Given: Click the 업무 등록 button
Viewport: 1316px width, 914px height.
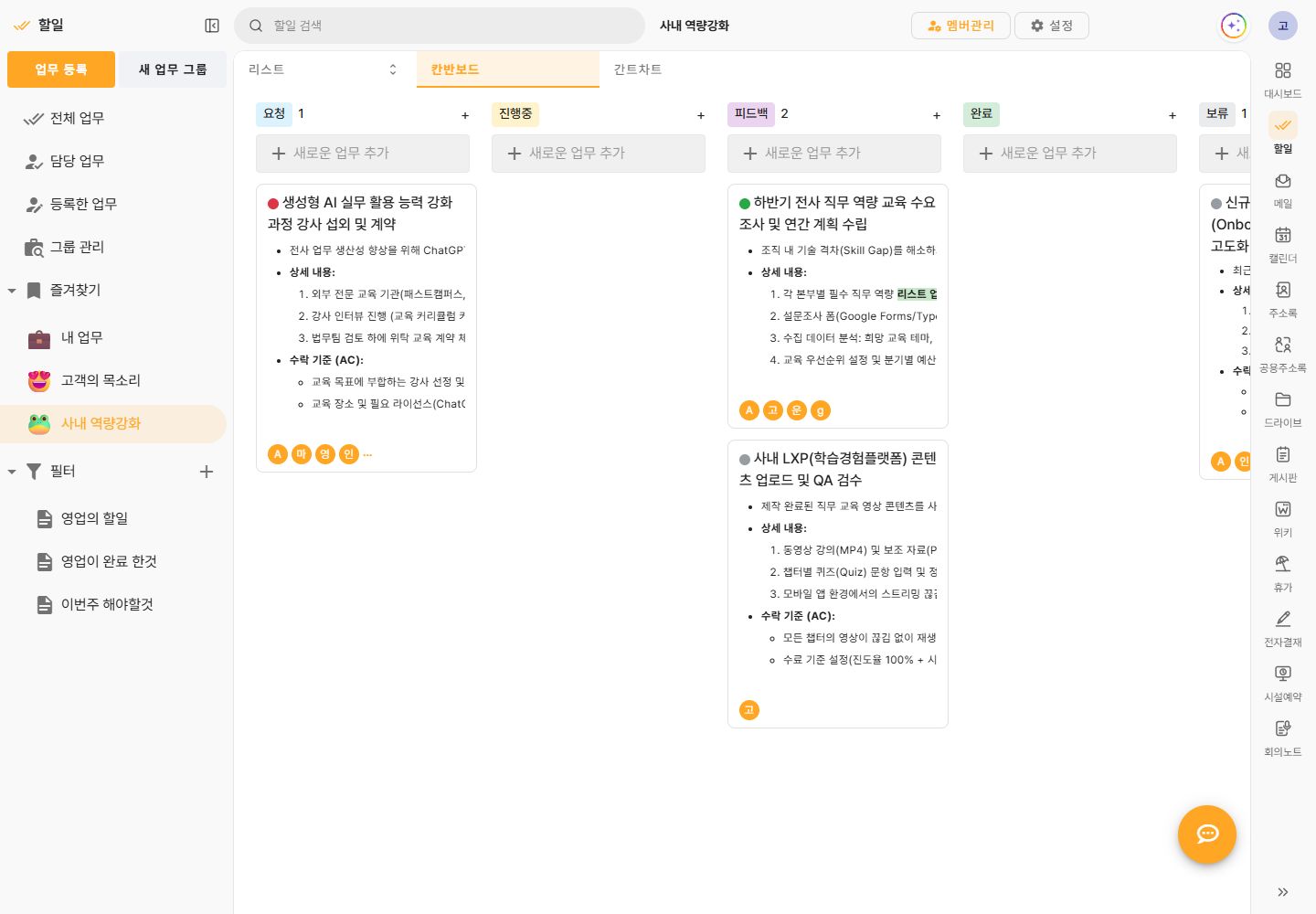Looking at the screenshot, I should click(61, 69).
